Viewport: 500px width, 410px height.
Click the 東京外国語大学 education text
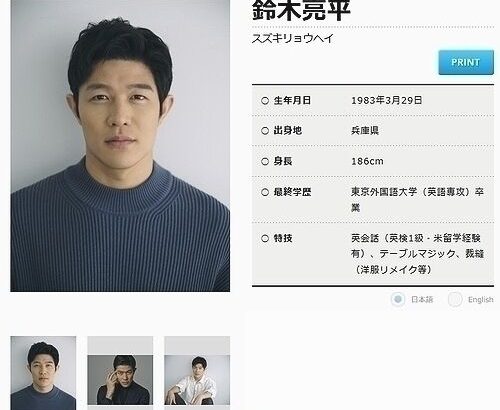(384, 192)
